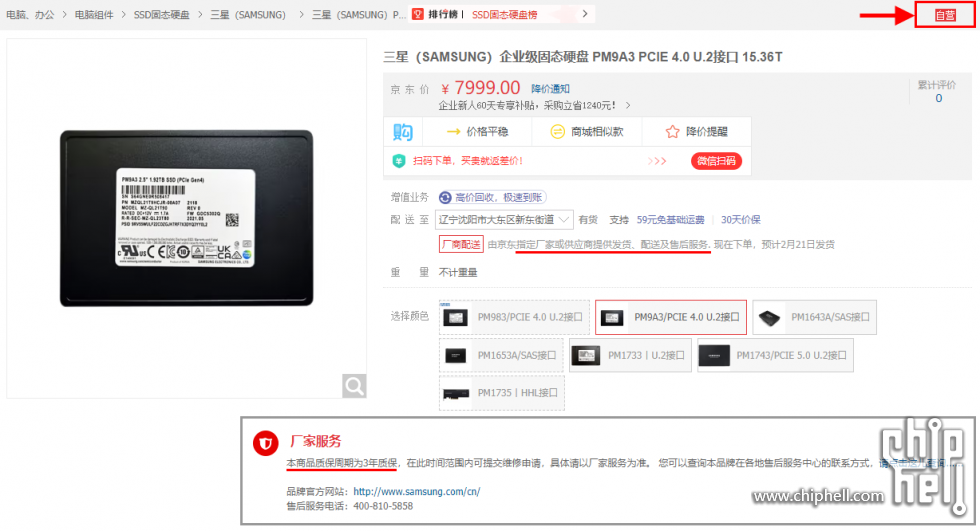
Task: Select the PM983/PCIE 4.0 U.2接口 option
Action: point(514,317)
